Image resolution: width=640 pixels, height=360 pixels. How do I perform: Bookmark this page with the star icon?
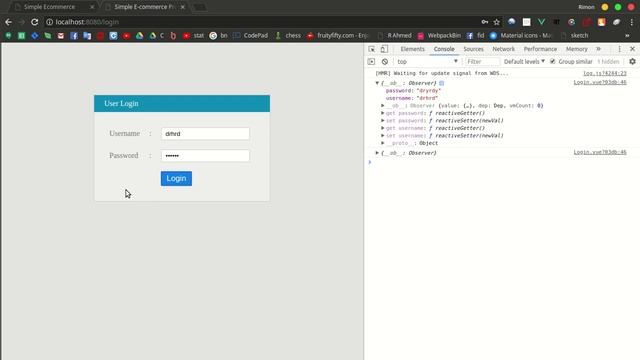[x=497, y=22]
